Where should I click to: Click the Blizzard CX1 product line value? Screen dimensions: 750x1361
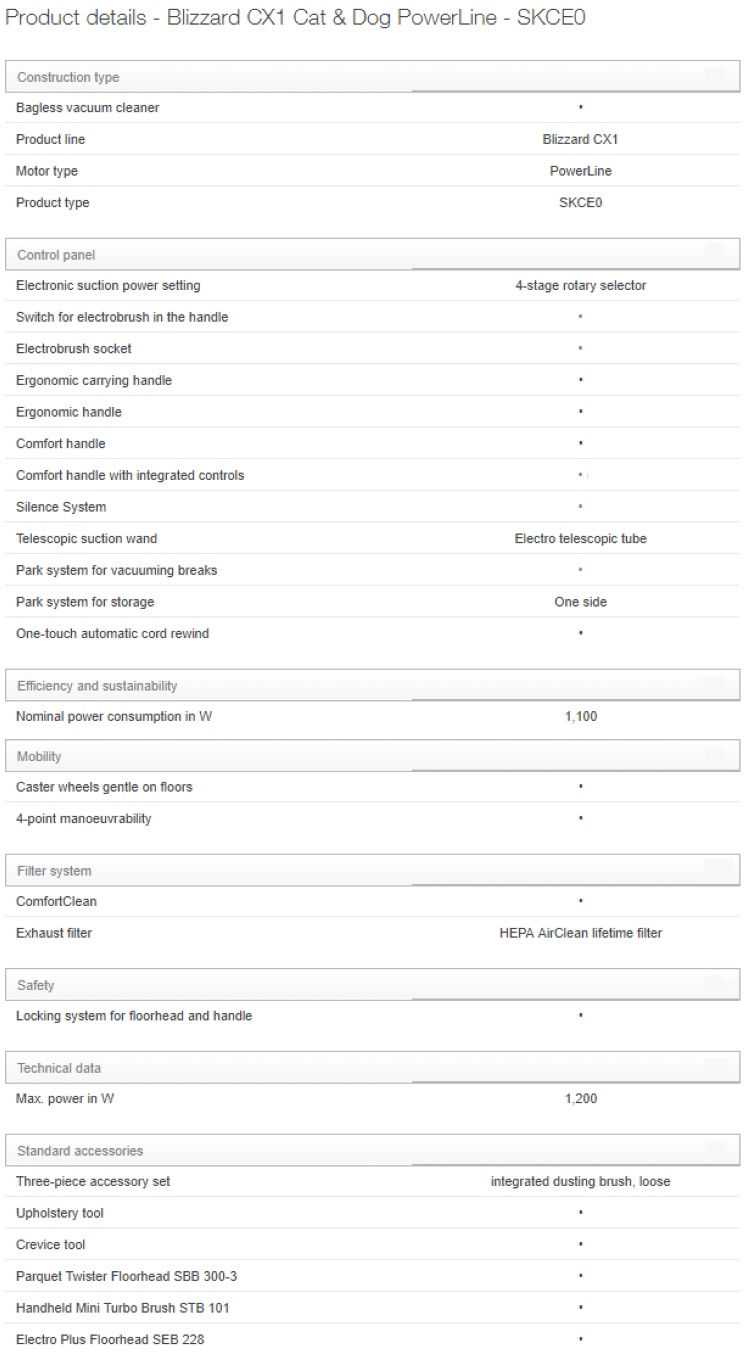(580, 139)
